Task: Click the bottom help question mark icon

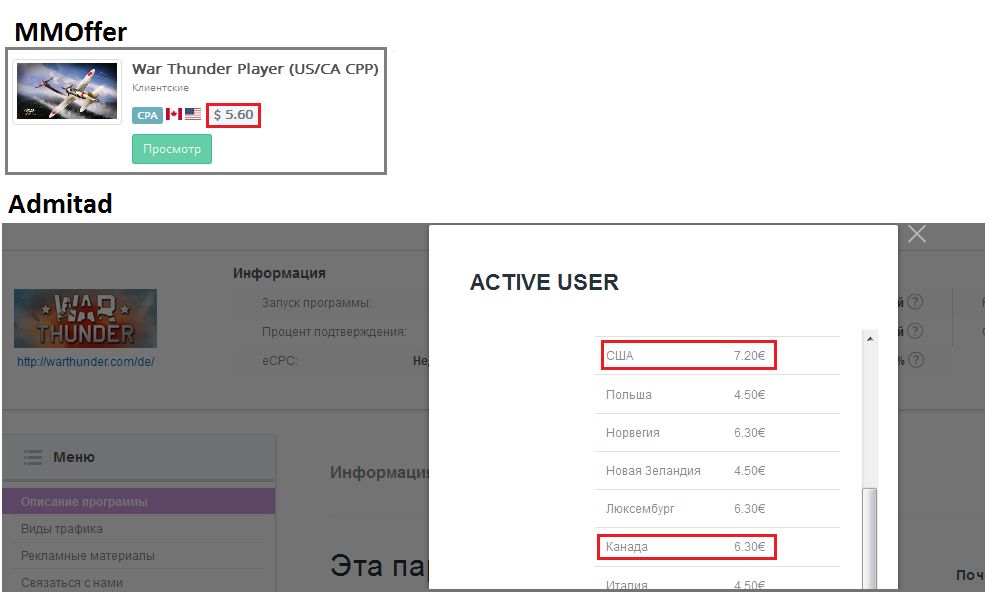Action: click(915, 360)
